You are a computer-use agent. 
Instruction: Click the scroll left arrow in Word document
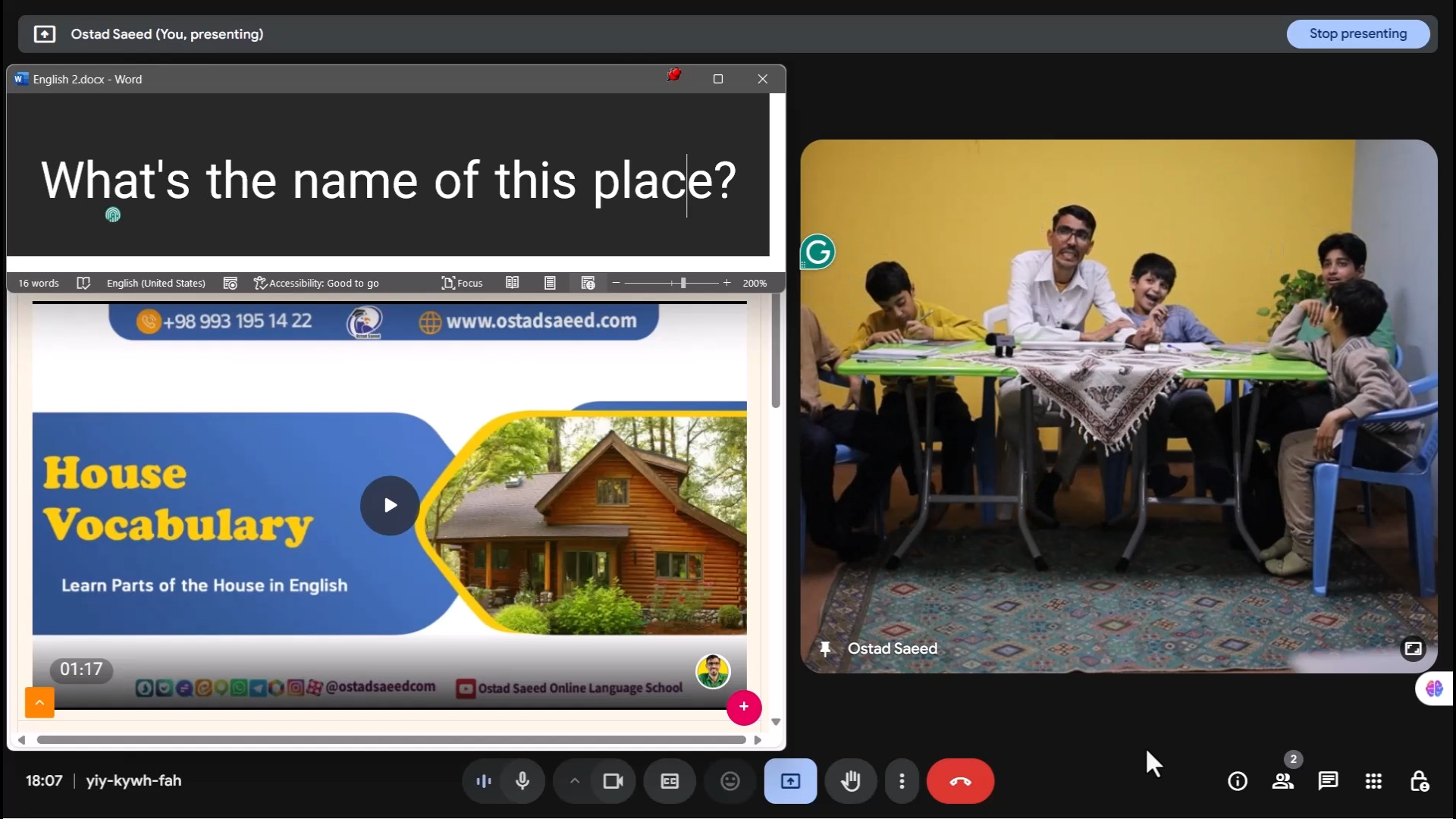(x=21, y=740)
